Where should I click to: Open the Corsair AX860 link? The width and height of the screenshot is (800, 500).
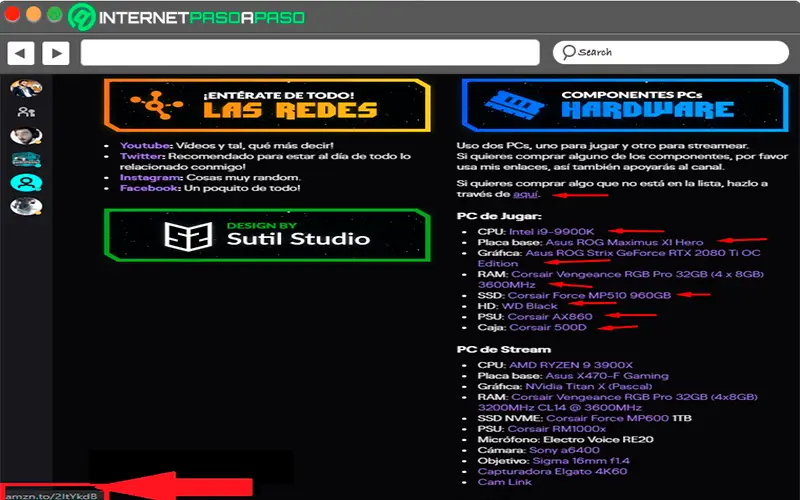coord(550,317)
